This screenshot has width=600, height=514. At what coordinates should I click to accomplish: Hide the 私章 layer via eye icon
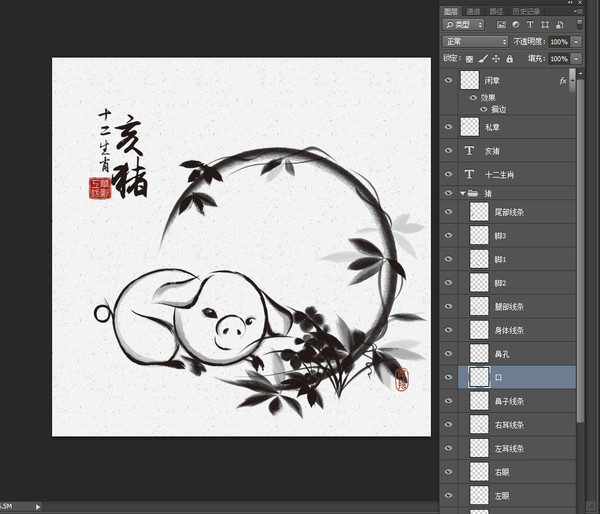click(x=448, y=127)
